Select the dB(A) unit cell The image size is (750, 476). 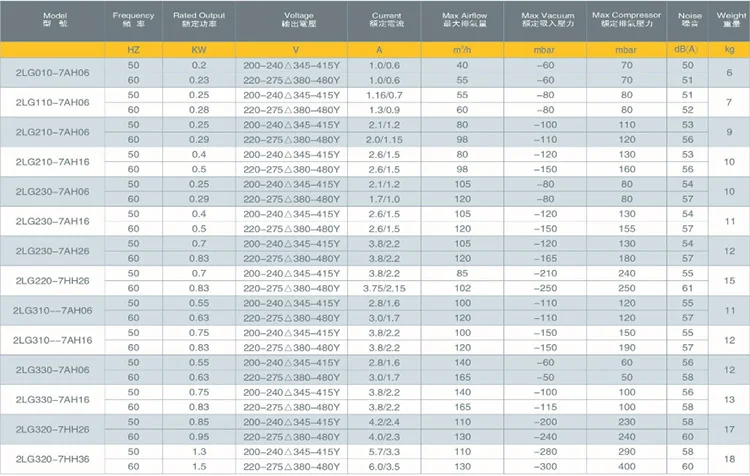(x=687, y=49)
